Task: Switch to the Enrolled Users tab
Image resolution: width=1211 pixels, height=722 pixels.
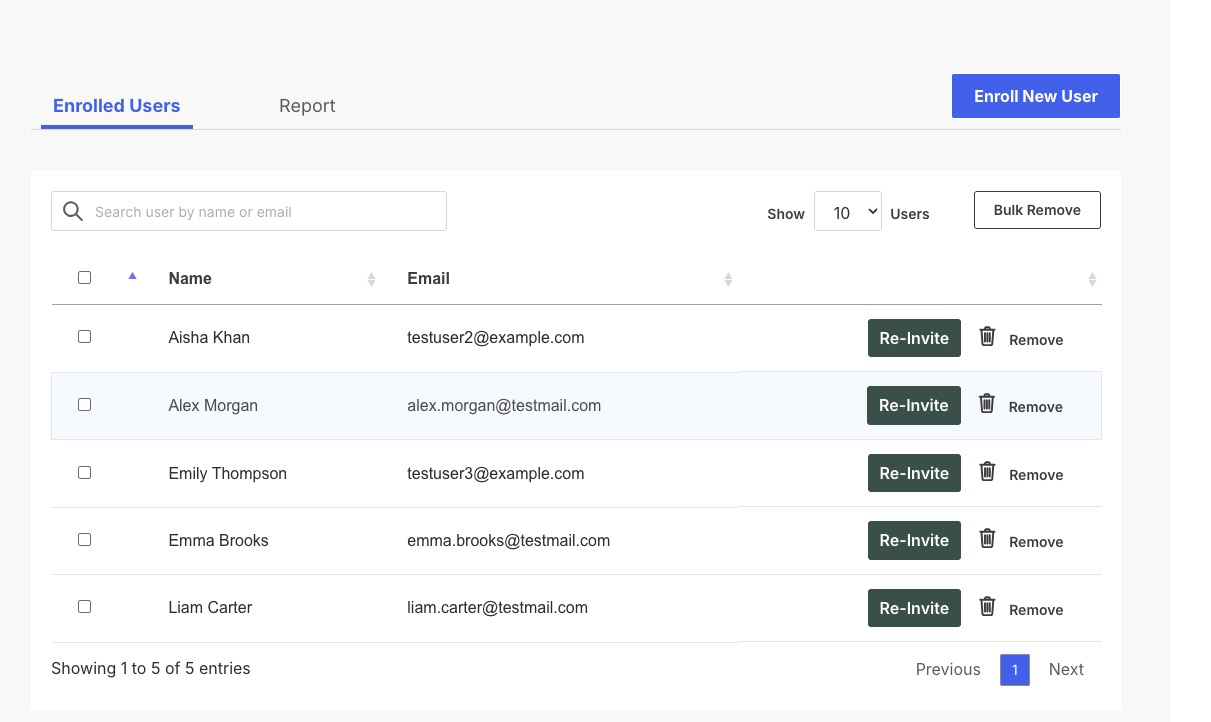Action: (x=117, y=106)
